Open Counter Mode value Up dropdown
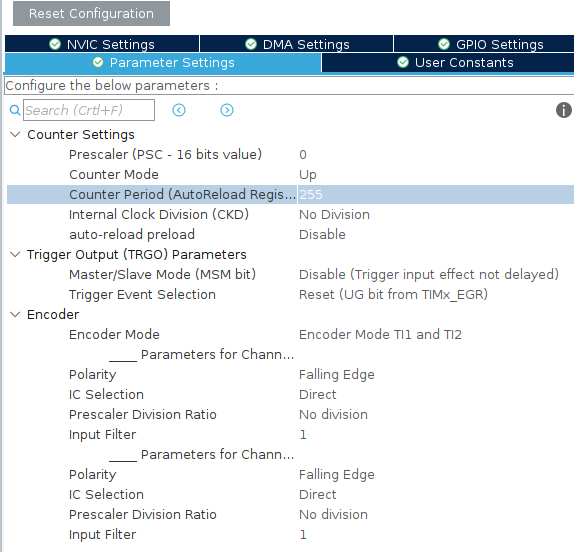The image size is (574, 552). tap(436, 175)
